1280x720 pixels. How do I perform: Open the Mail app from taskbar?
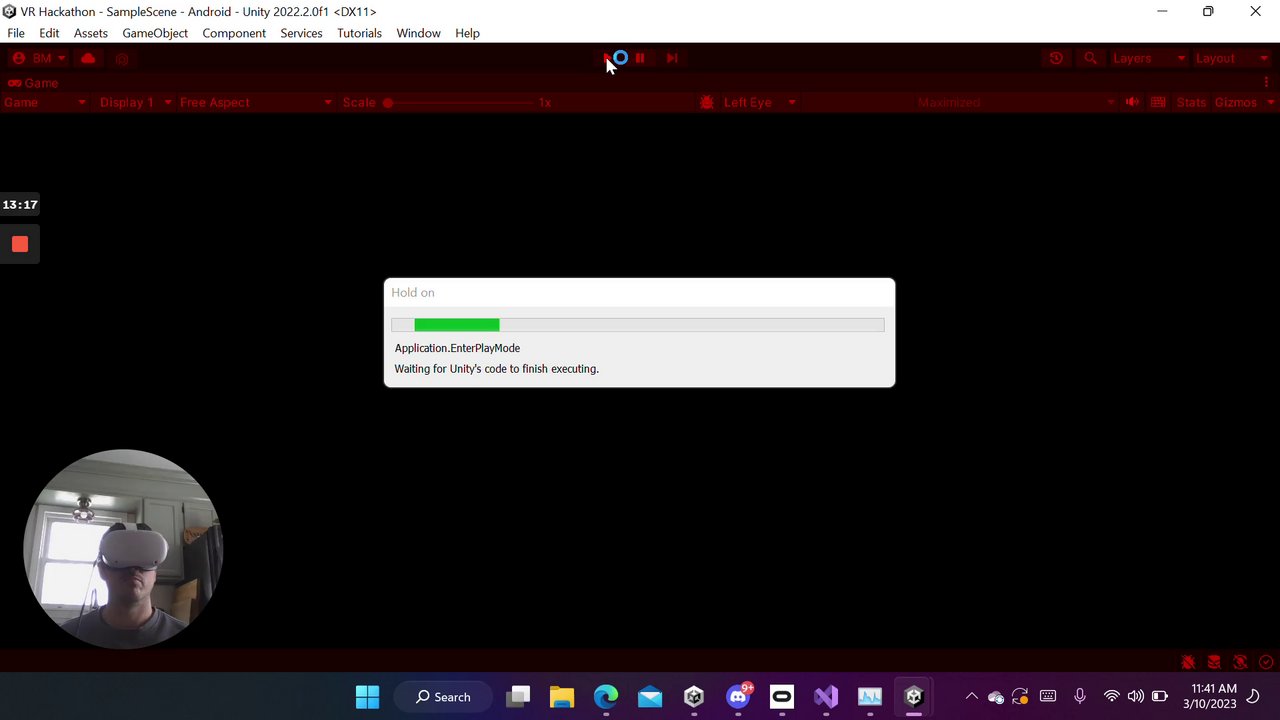(x=650, y=697)
